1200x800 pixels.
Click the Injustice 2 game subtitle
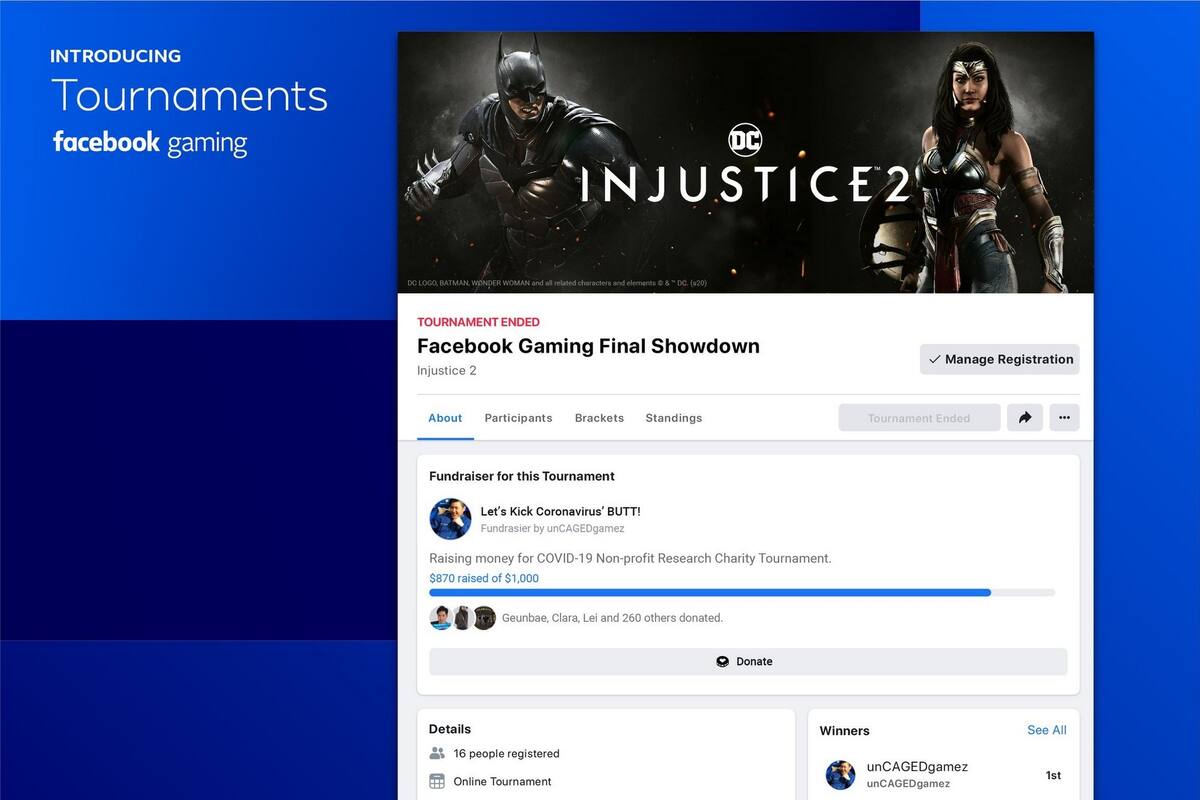point(447,370)
